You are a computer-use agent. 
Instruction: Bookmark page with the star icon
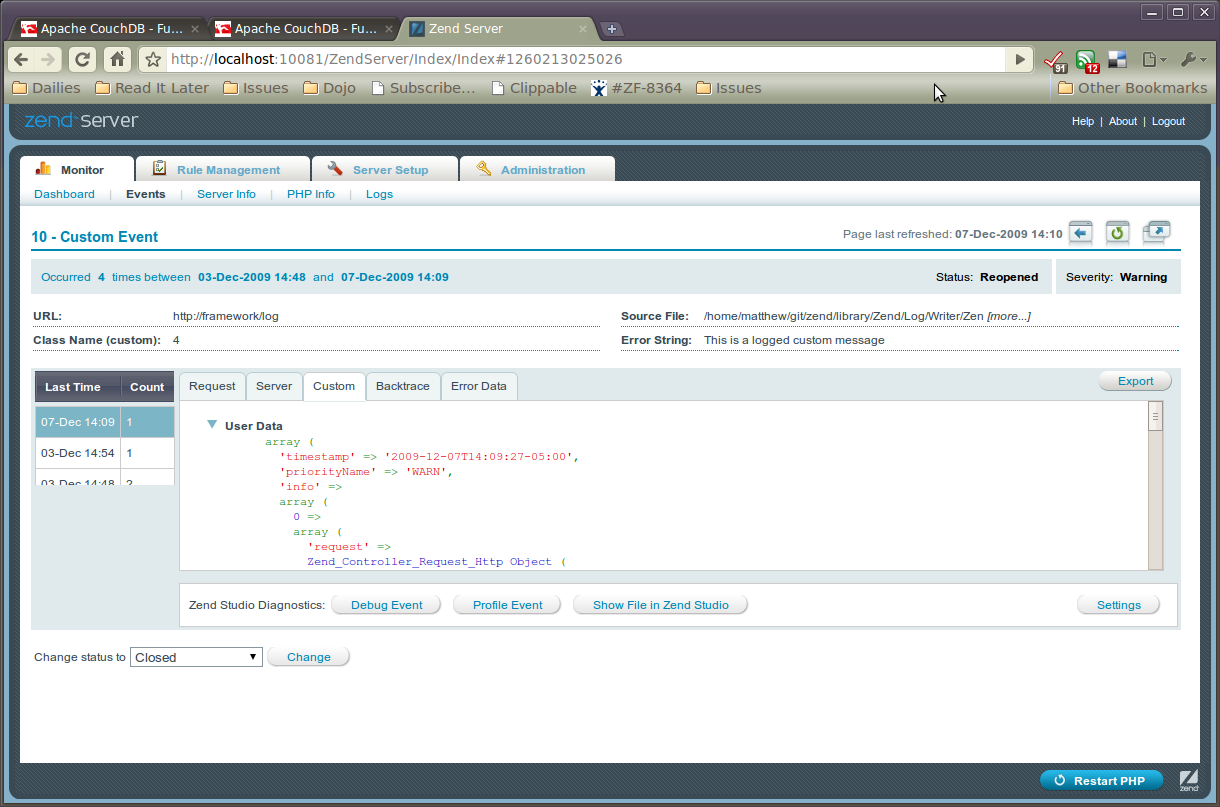pyautogui.click(x=153, y=60)
